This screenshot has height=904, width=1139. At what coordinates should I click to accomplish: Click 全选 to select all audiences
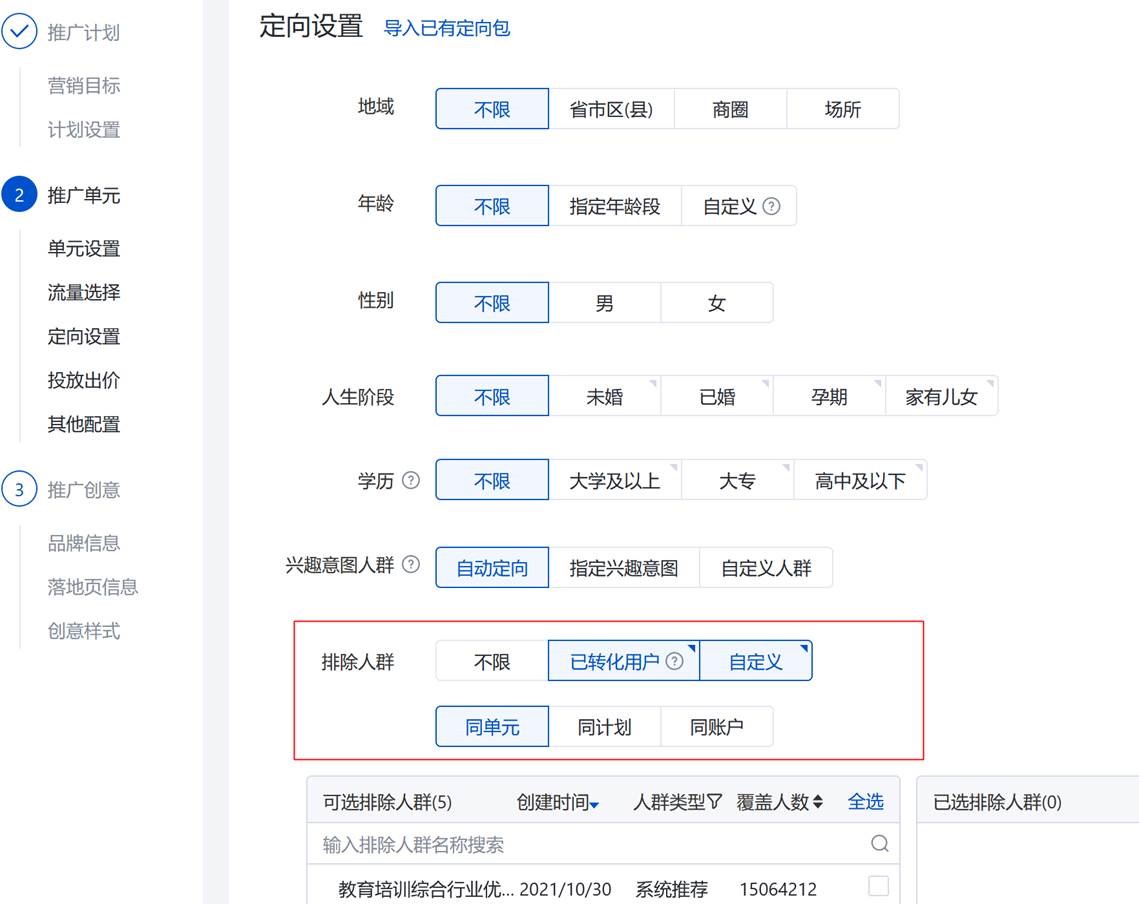point(865,802)
